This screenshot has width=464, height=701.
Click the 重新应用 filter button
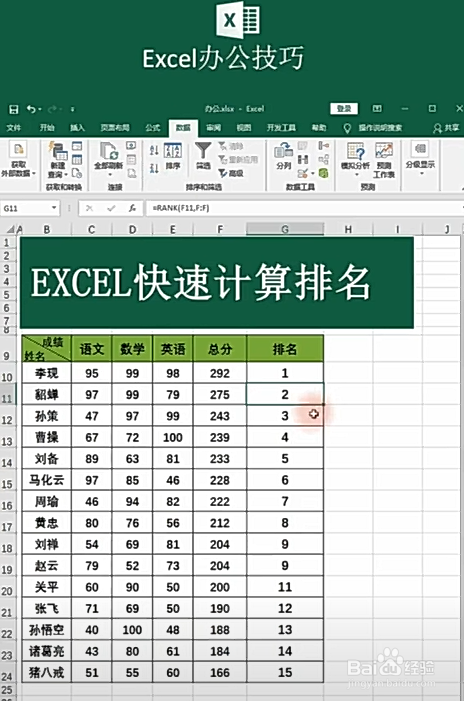[238, 160]
